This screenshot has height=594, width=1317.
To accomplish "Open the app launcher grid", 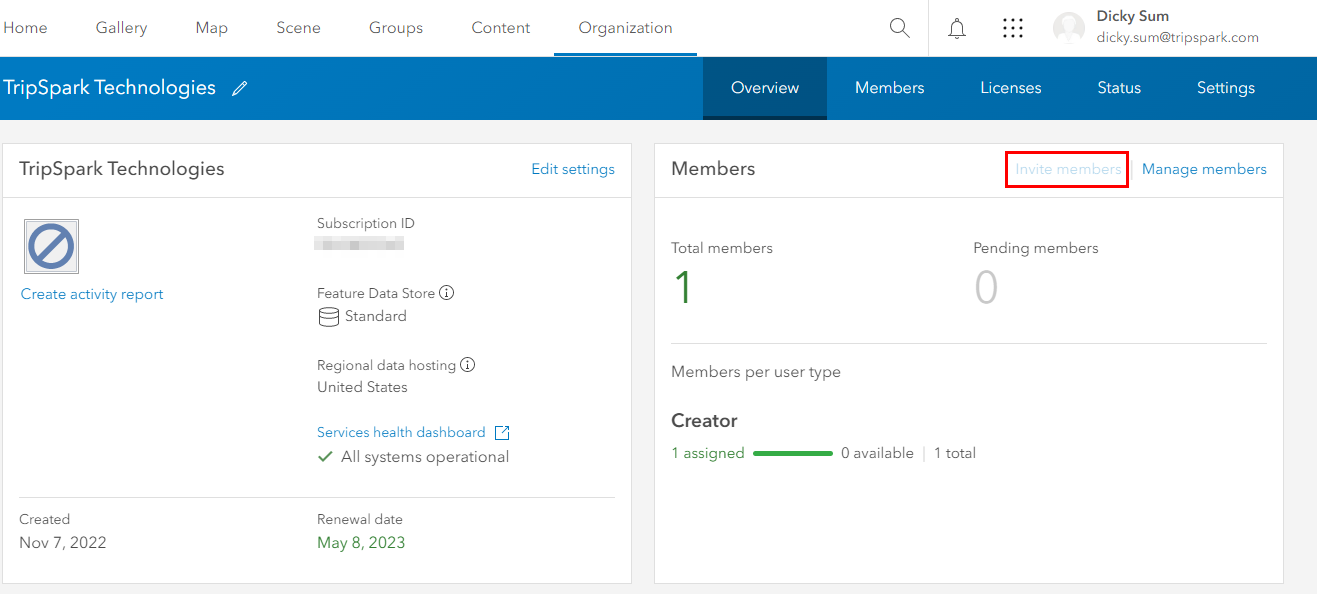I will (1013, 28).
